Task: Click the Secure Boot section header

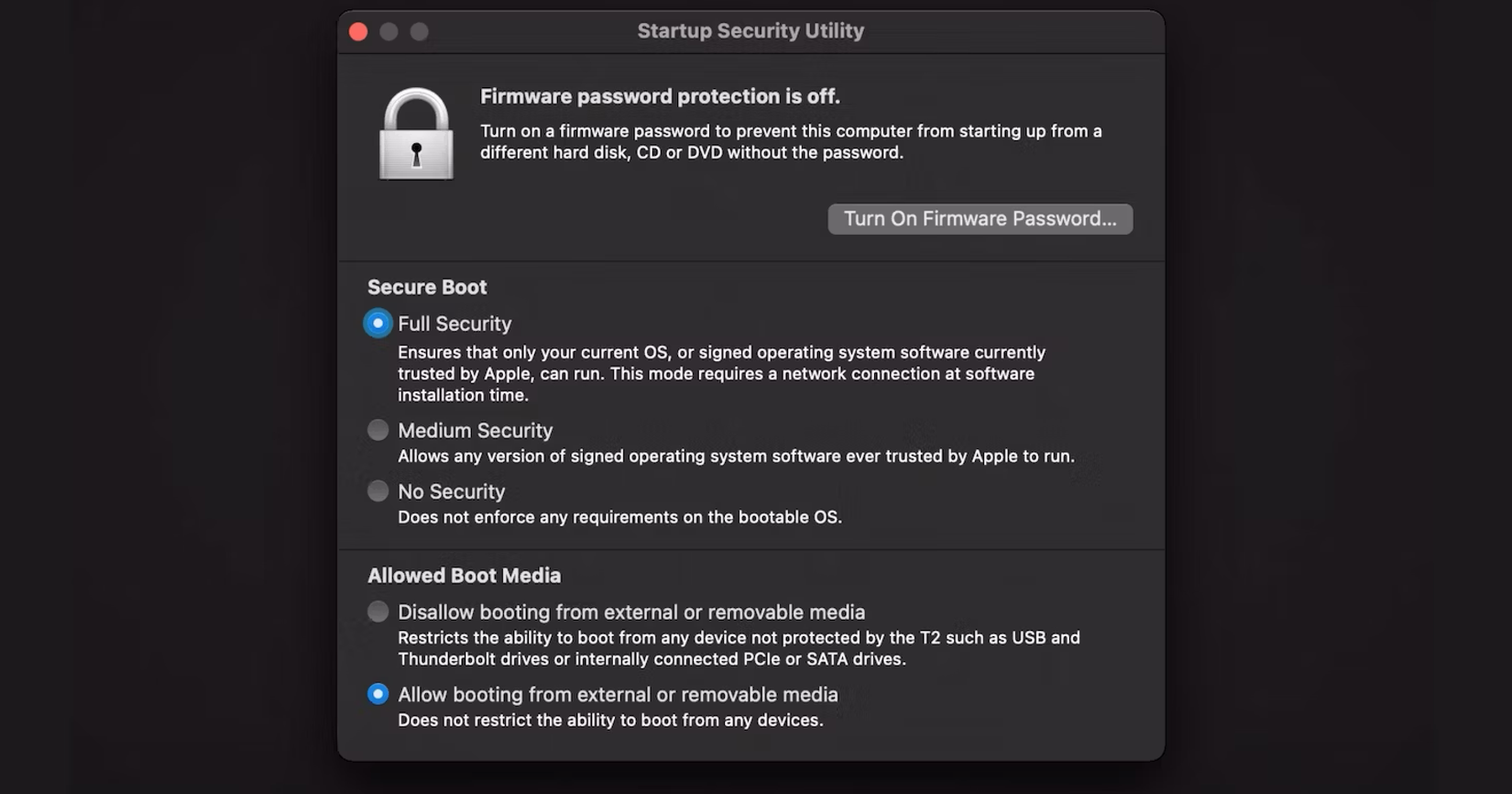Action: [x=427, y=287]
